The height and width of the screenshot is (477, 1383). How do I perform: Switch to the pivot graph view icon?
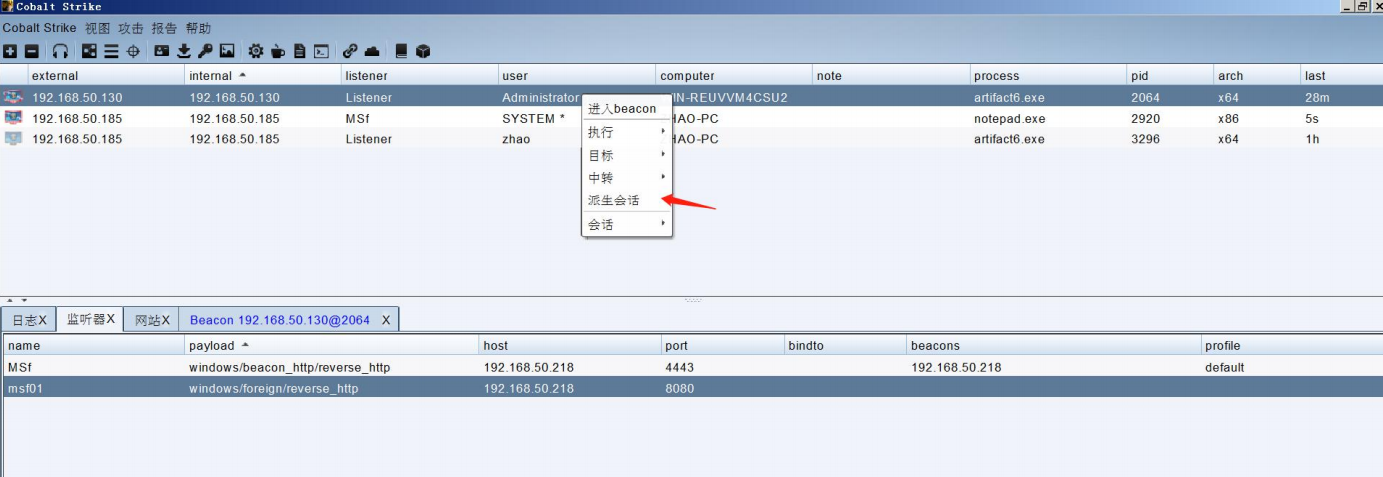[x=89, y=51]
